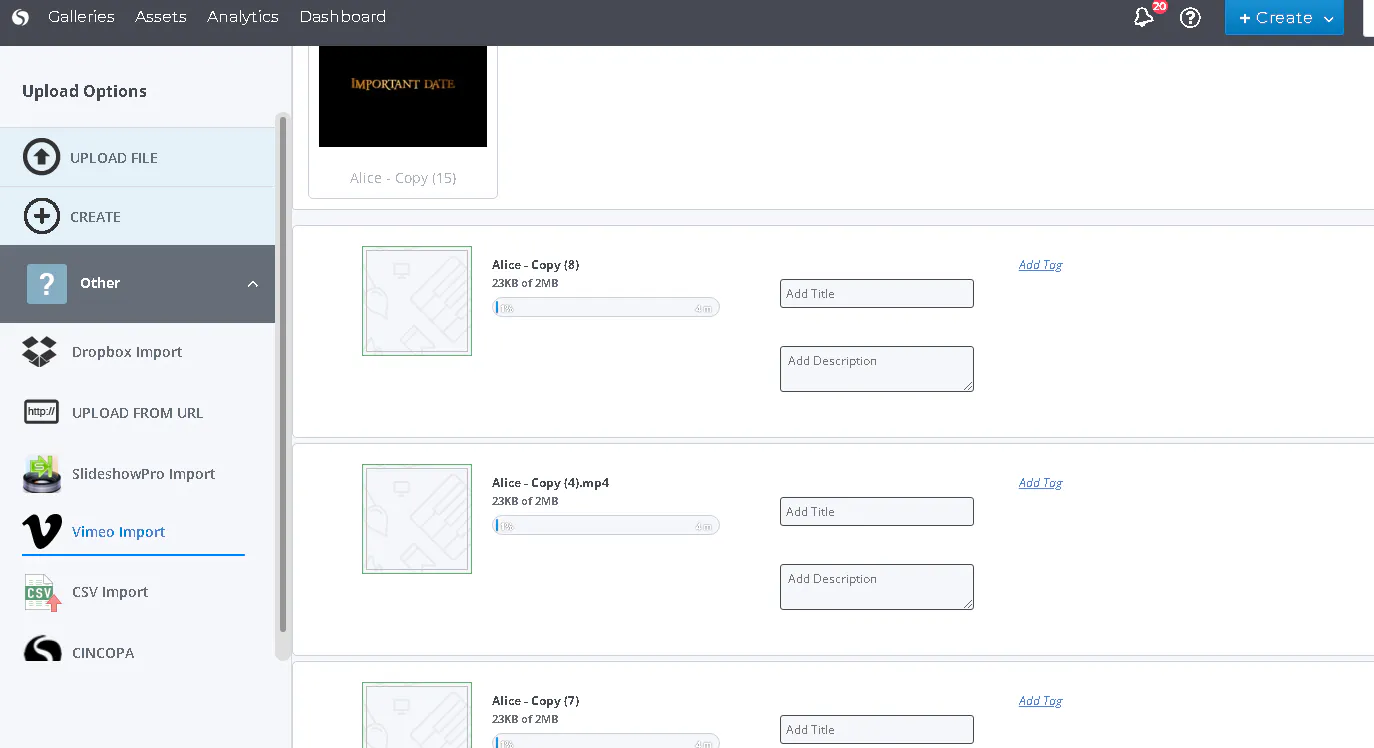
Task: Click the Cincopa logo in top bar
Action: coord(20,17)
